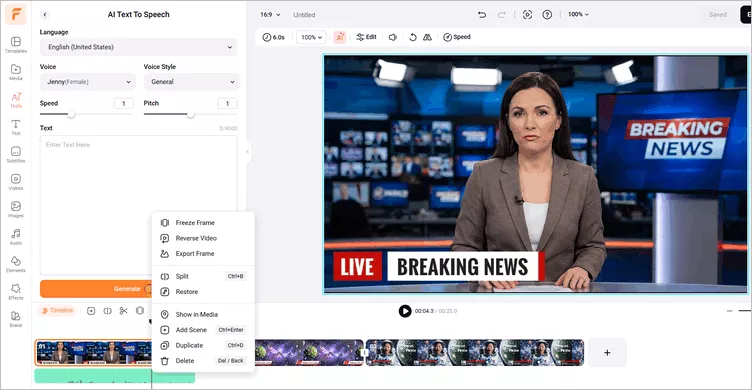Click the flip mirror icon
The image size is (752, 390).
pos(427,37)
